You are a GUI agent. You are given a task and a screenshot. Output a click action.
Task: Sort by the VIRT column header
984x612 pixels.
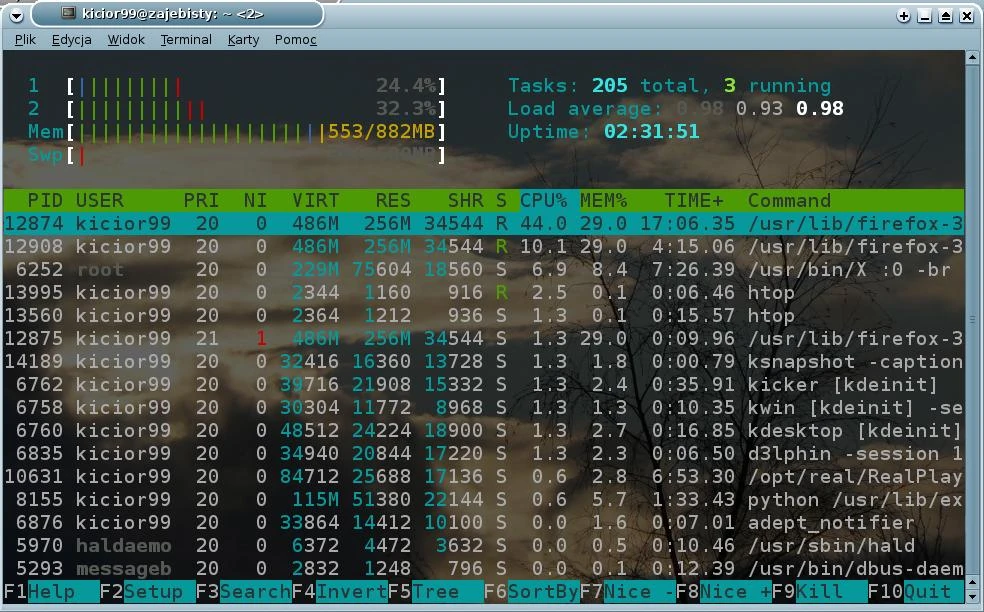click(315, 200)
